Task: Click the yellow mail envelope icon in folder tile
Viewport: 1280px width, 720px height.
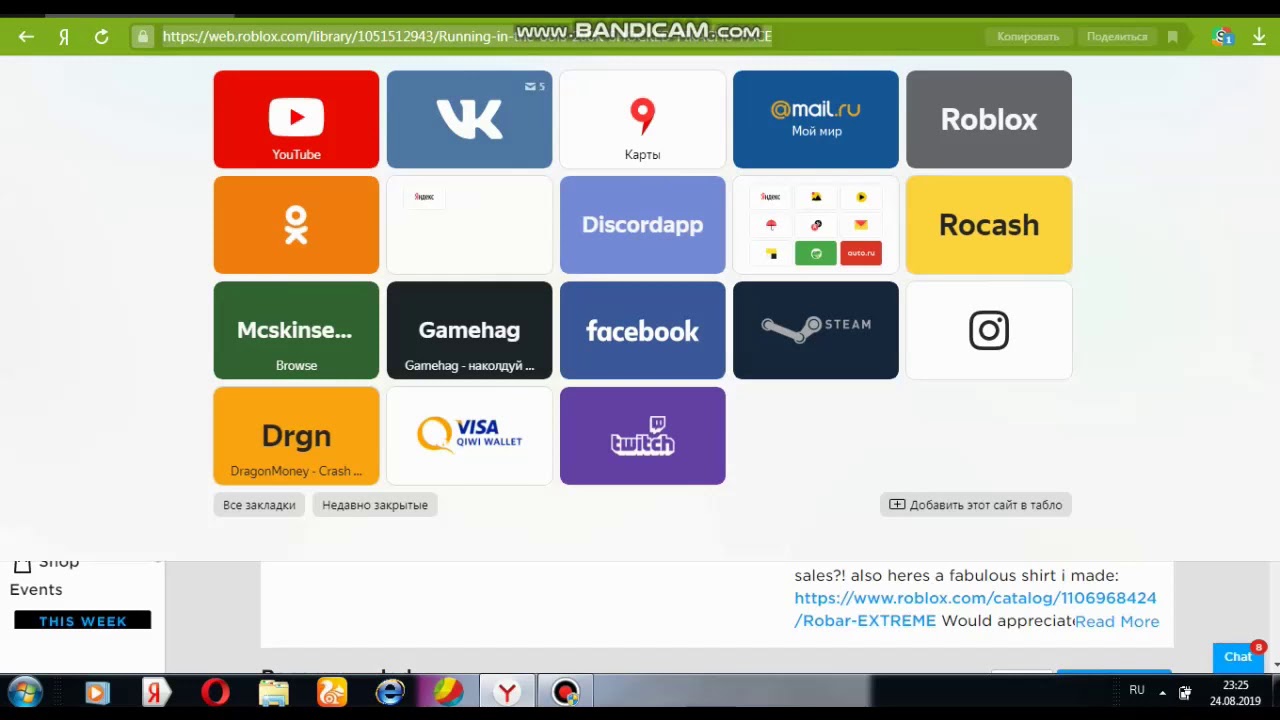Action: coord(861,225)
